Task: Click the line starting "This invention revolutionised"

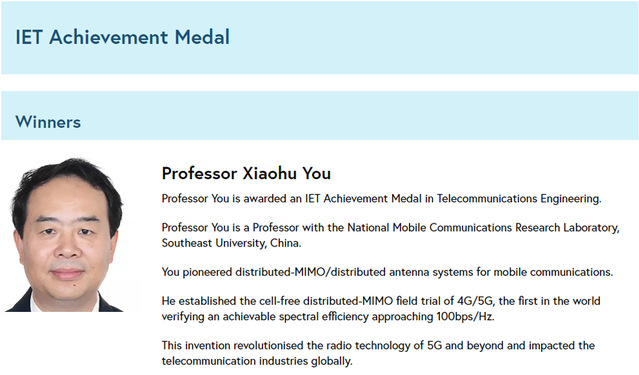Action: (x=378, y=345)
